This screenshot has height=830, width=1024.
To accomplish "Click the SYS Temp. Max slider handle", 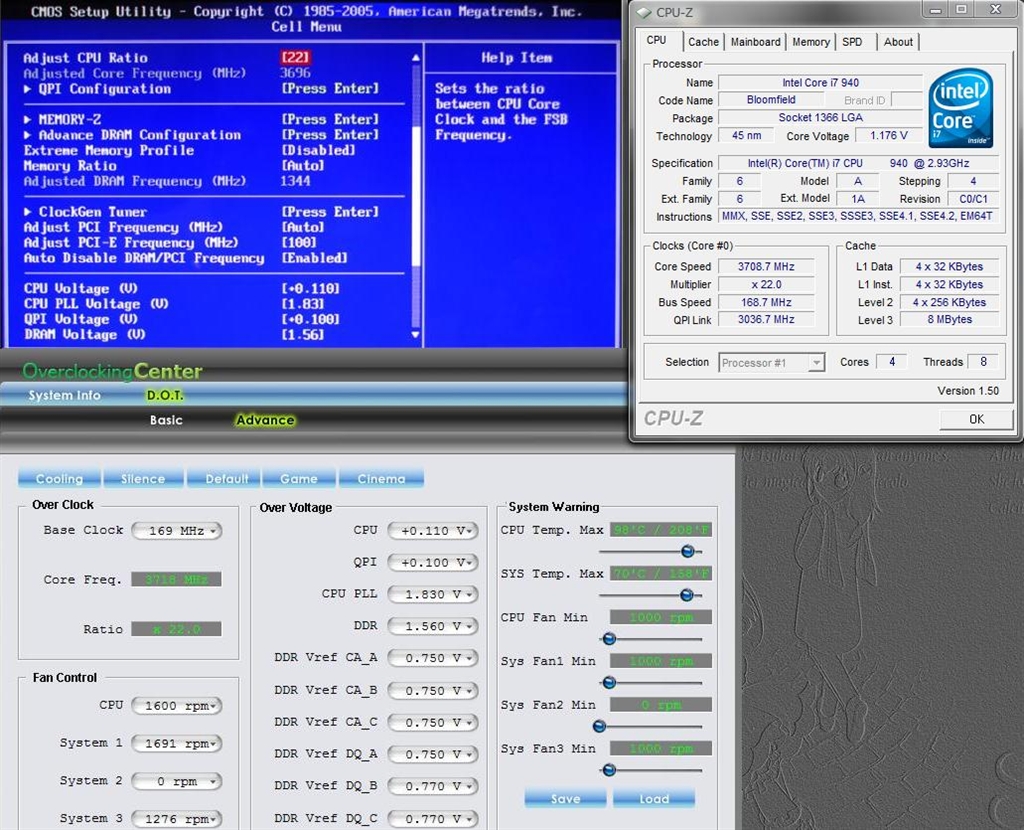I will click(x=686, y=595).
